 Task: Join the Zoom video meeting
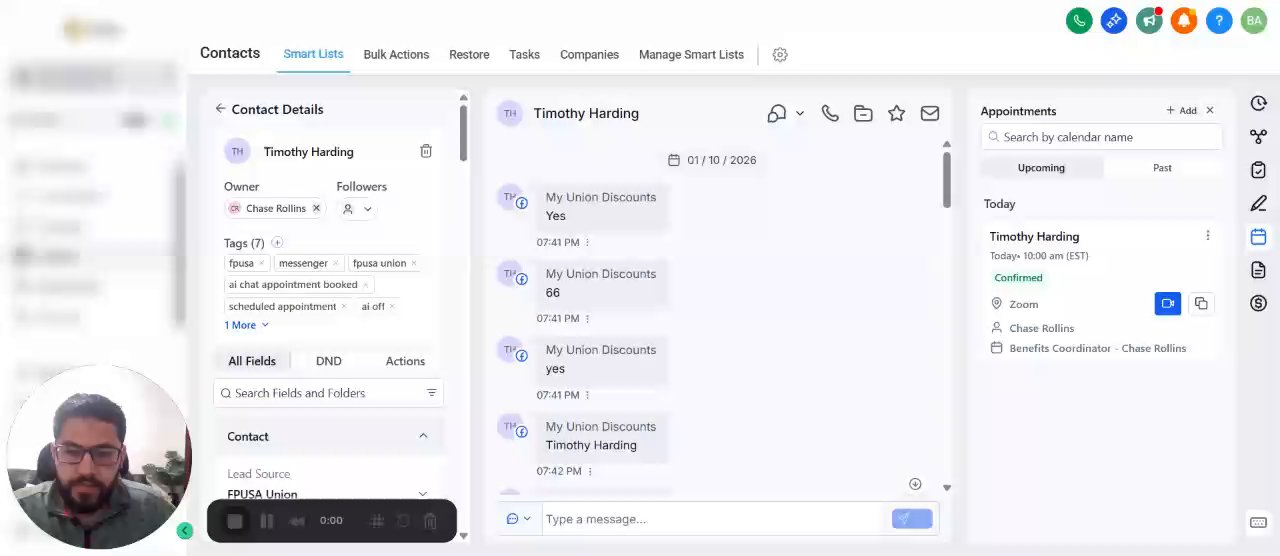coord(1168,304)
